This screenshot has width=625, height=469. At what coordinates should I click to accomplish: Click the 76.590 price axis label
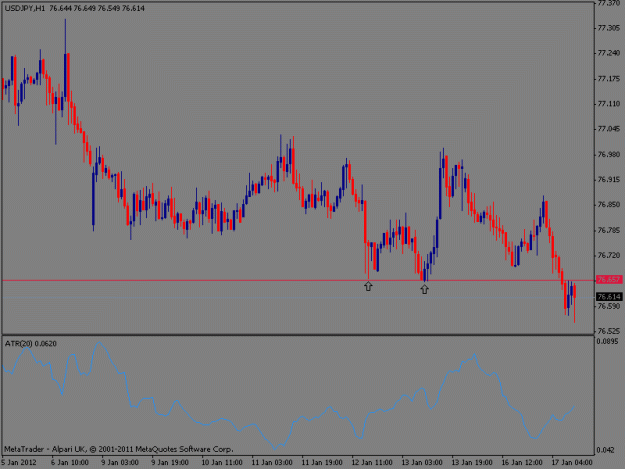pyautogui.click(x=609, y=306)
